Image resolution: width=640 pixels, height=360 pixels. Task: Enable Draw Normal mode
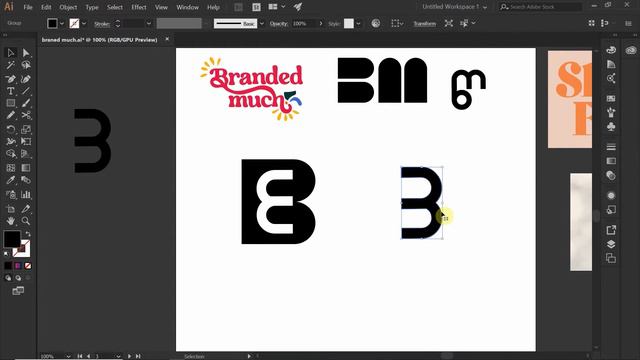coord(8,278)
